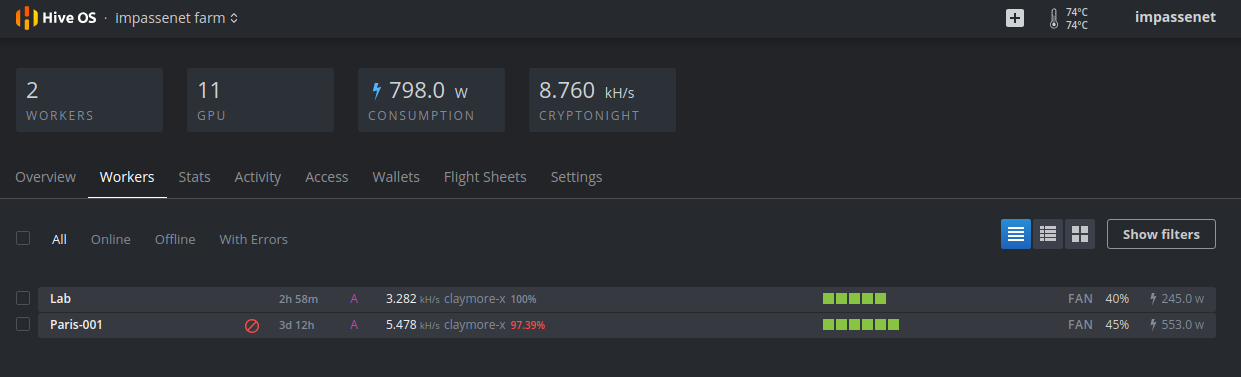Open the impassenet farm dropdown selector
Viewport: 1241px width, 377px height.
(x=177, y=18)
